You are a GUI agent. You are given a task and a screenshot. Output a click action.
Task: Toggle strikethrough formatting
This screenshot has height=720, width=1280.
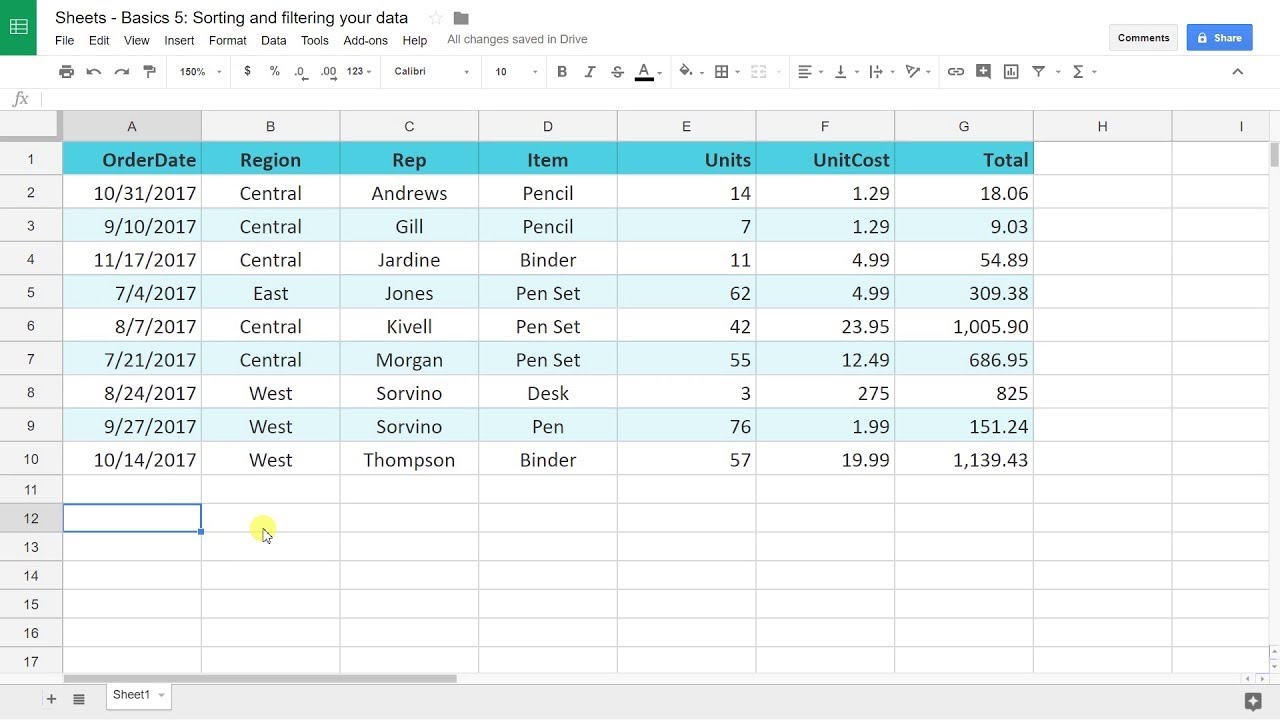pos(617,72)
